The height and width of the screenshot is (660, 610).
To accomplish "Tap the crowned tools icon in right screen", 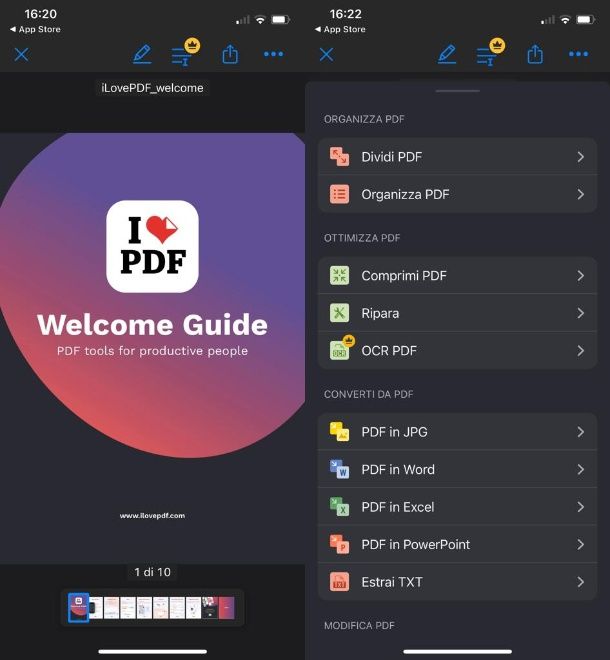I will point(490,53).
